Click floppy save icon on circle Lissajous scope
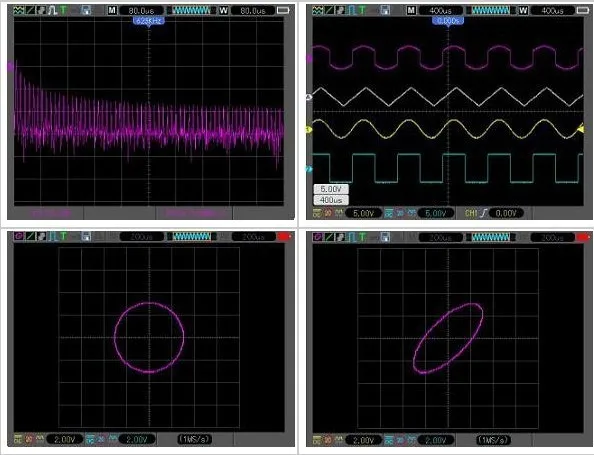594x455 pixels. [x=86, y=237]
